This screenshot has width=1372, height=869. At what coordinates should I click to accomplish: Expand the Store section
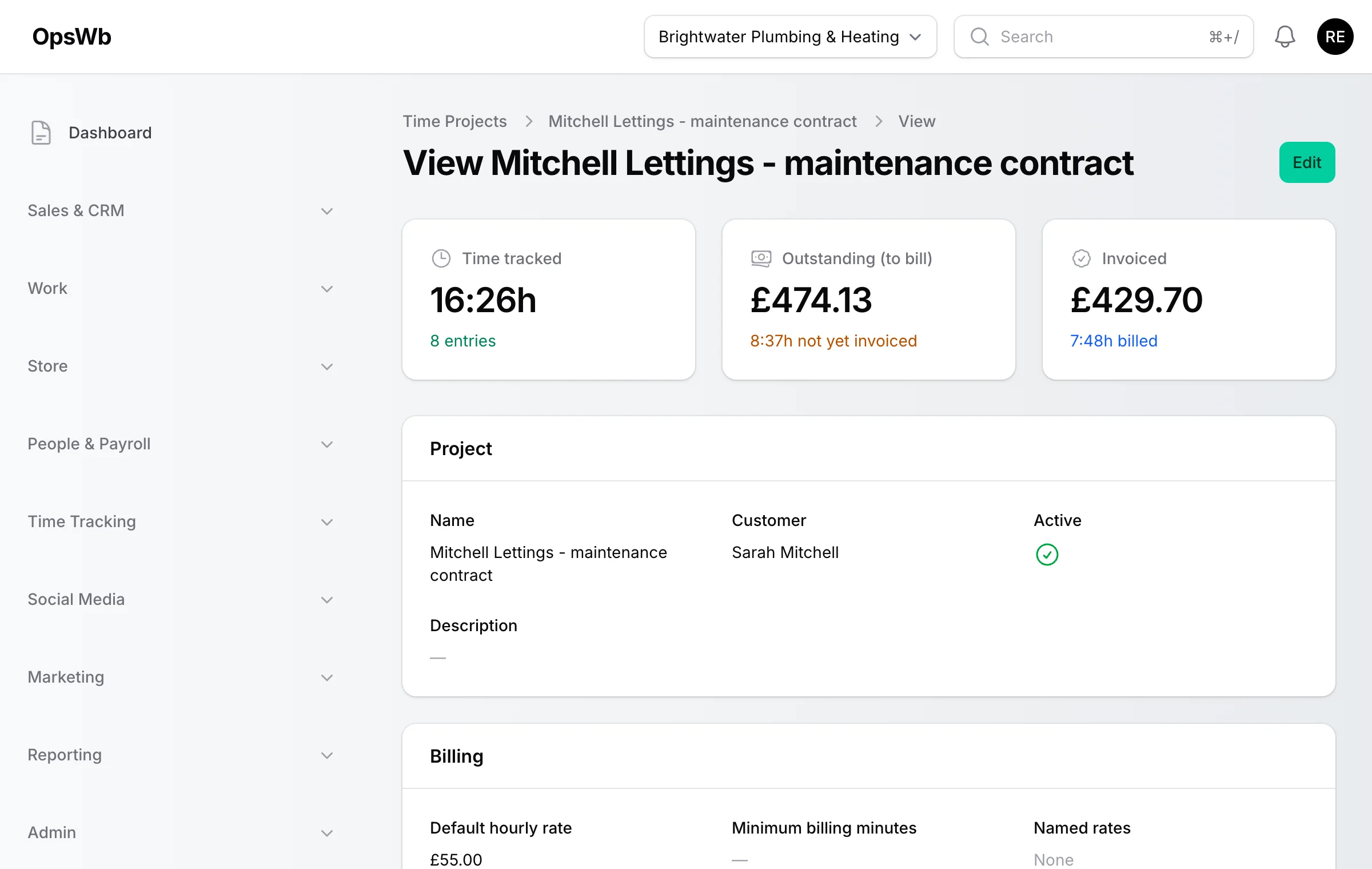[x=181, y=366]
